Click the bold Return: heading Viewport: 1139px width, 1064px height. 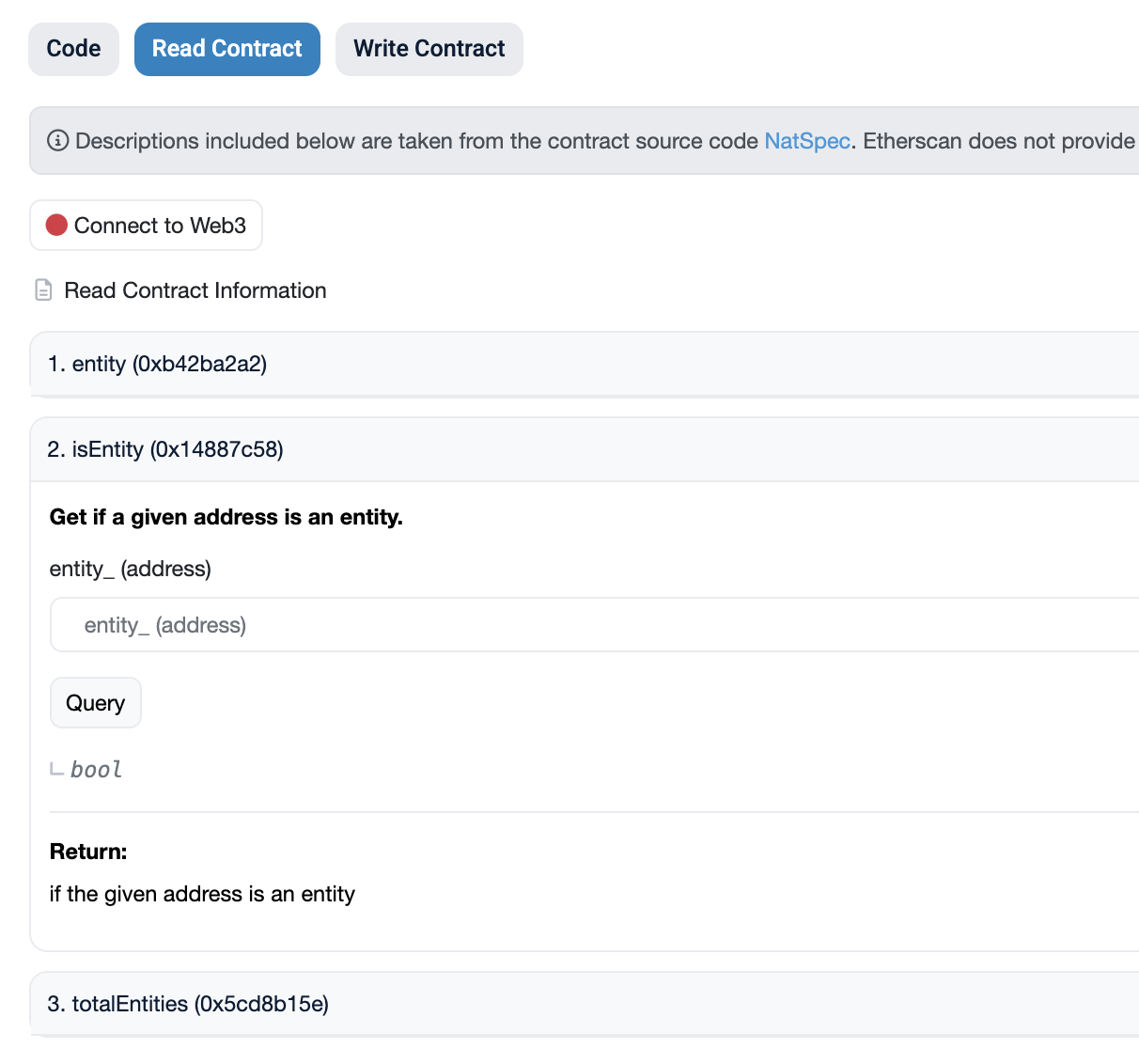[x=88, y=852]
